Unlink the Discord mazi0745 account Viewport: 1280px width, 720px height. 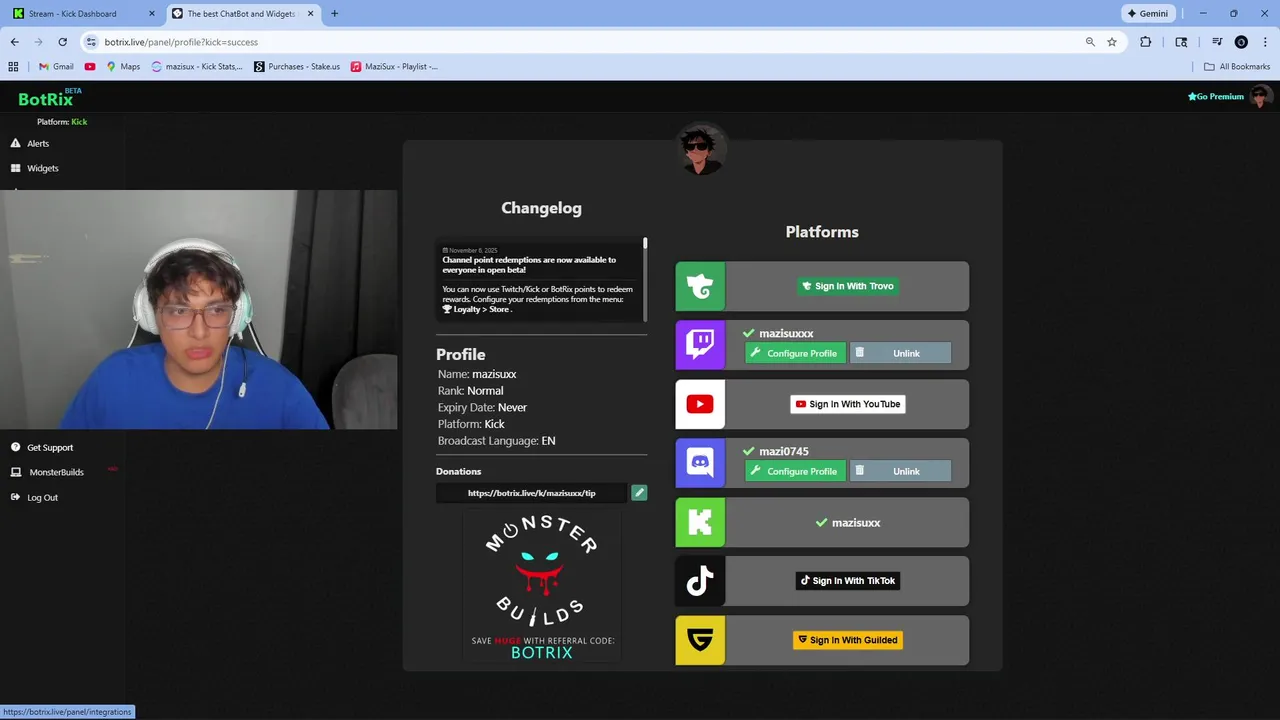[900, 471]
